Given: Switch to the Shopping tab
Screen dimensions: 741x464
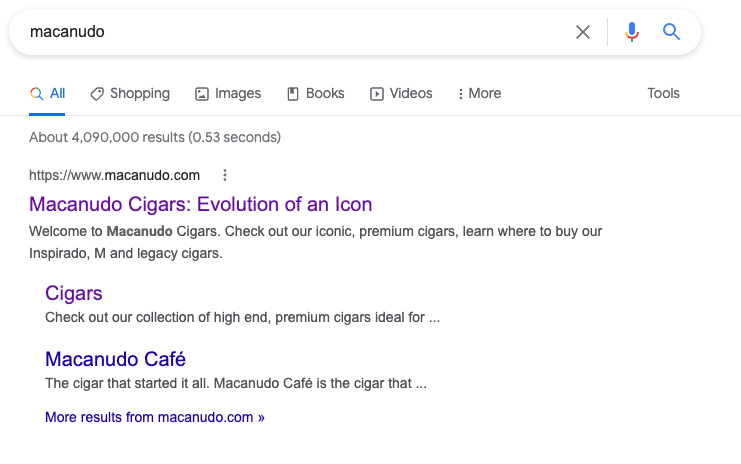Looking at the screenshot, I should click(x=130, y=94).
